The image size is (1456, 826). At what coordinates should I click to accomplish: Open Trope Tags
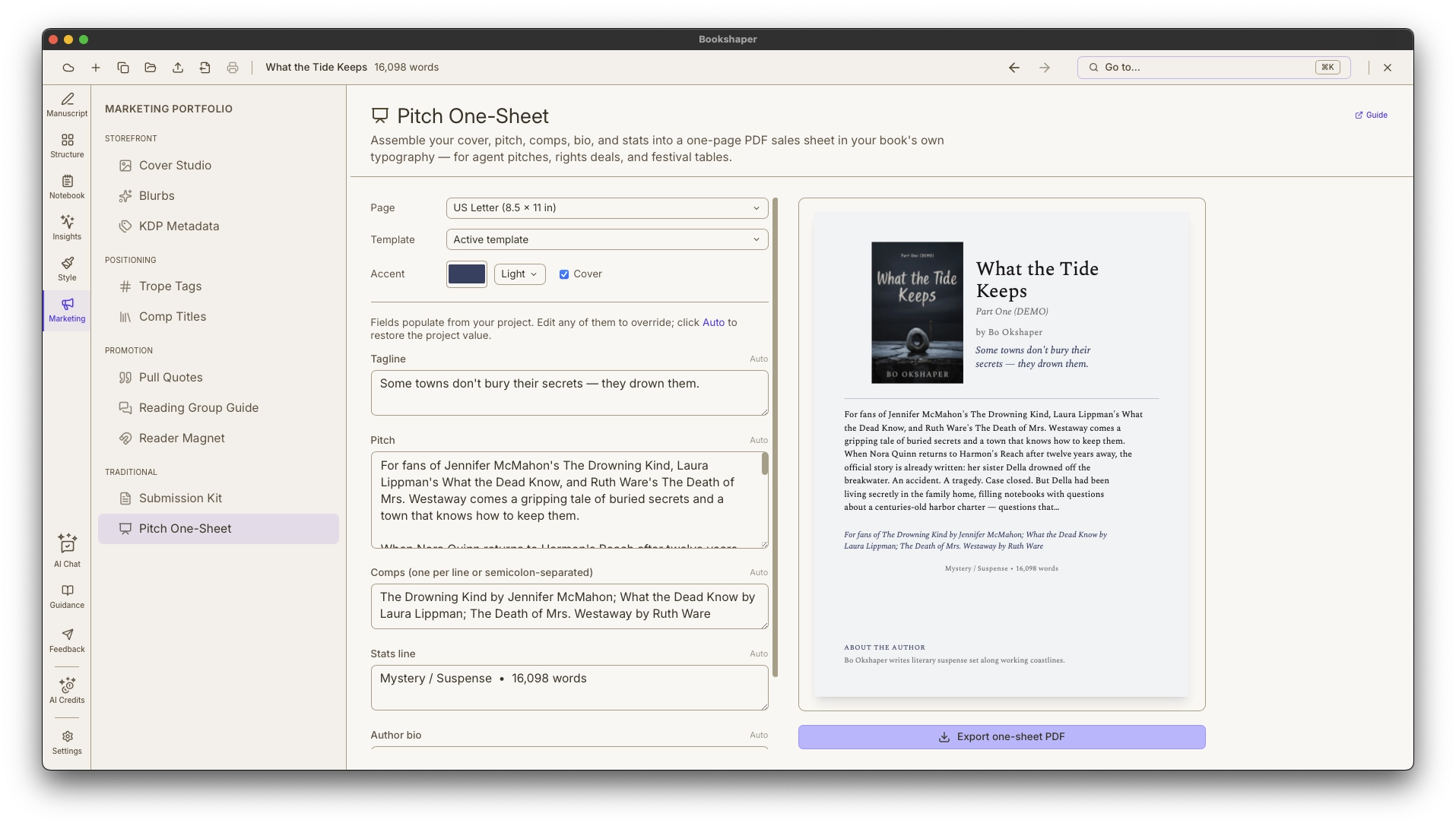pos(218,286)
